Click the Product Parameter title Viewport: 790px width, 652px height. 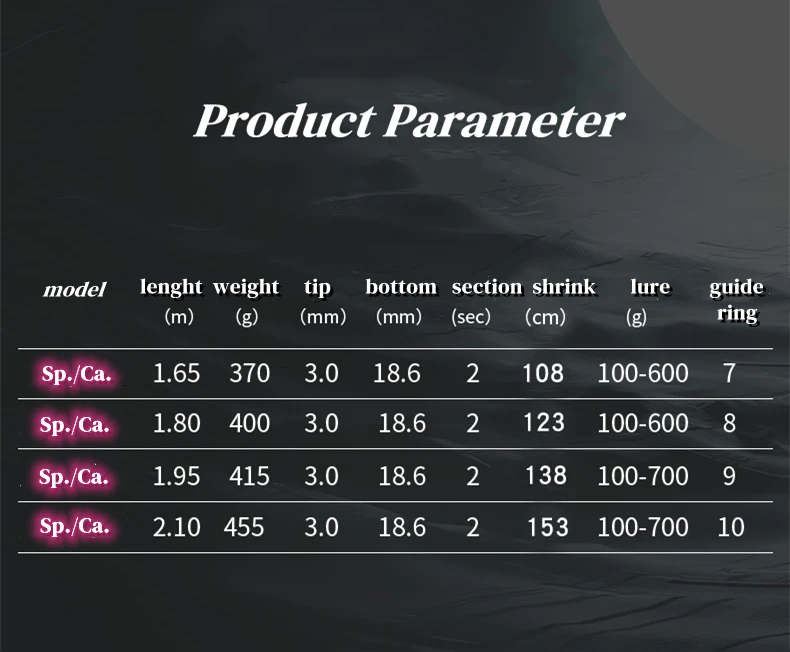click(x=408, y=122)
